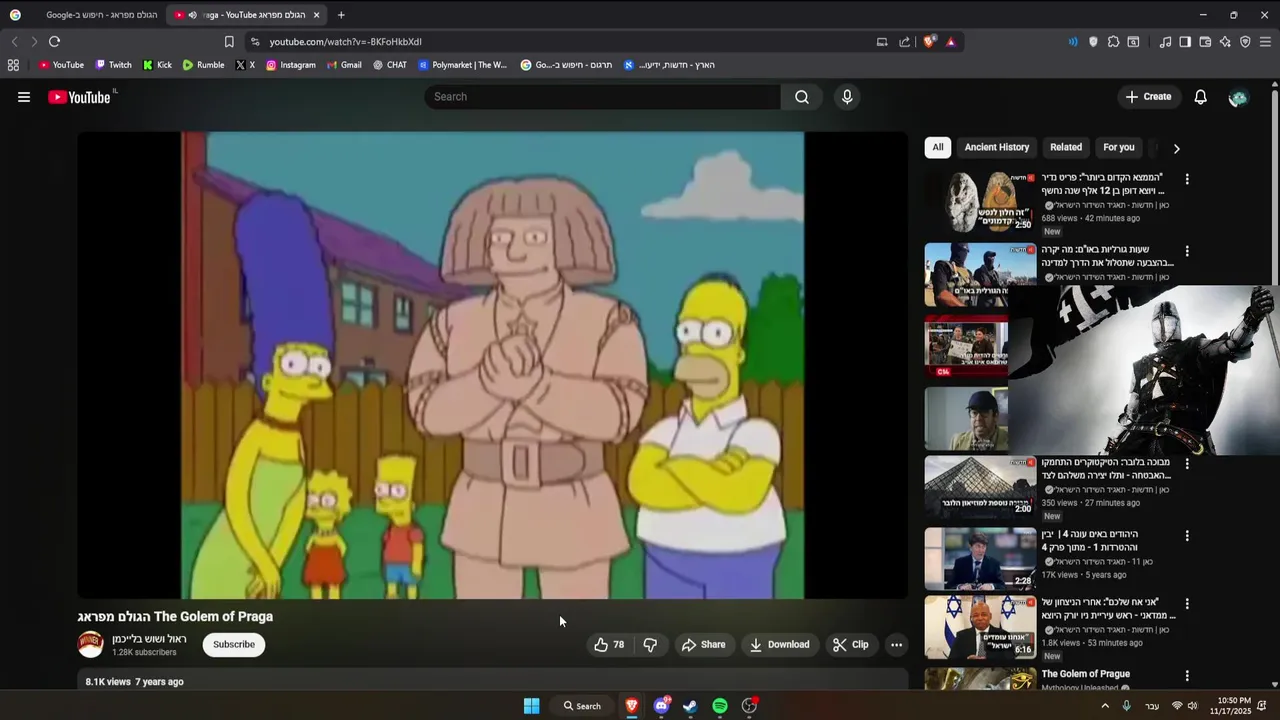Toggle the browser sidebar panel icon
Image resolution: width=1280 pixels, height=720 pixels.
[1185, 42]
